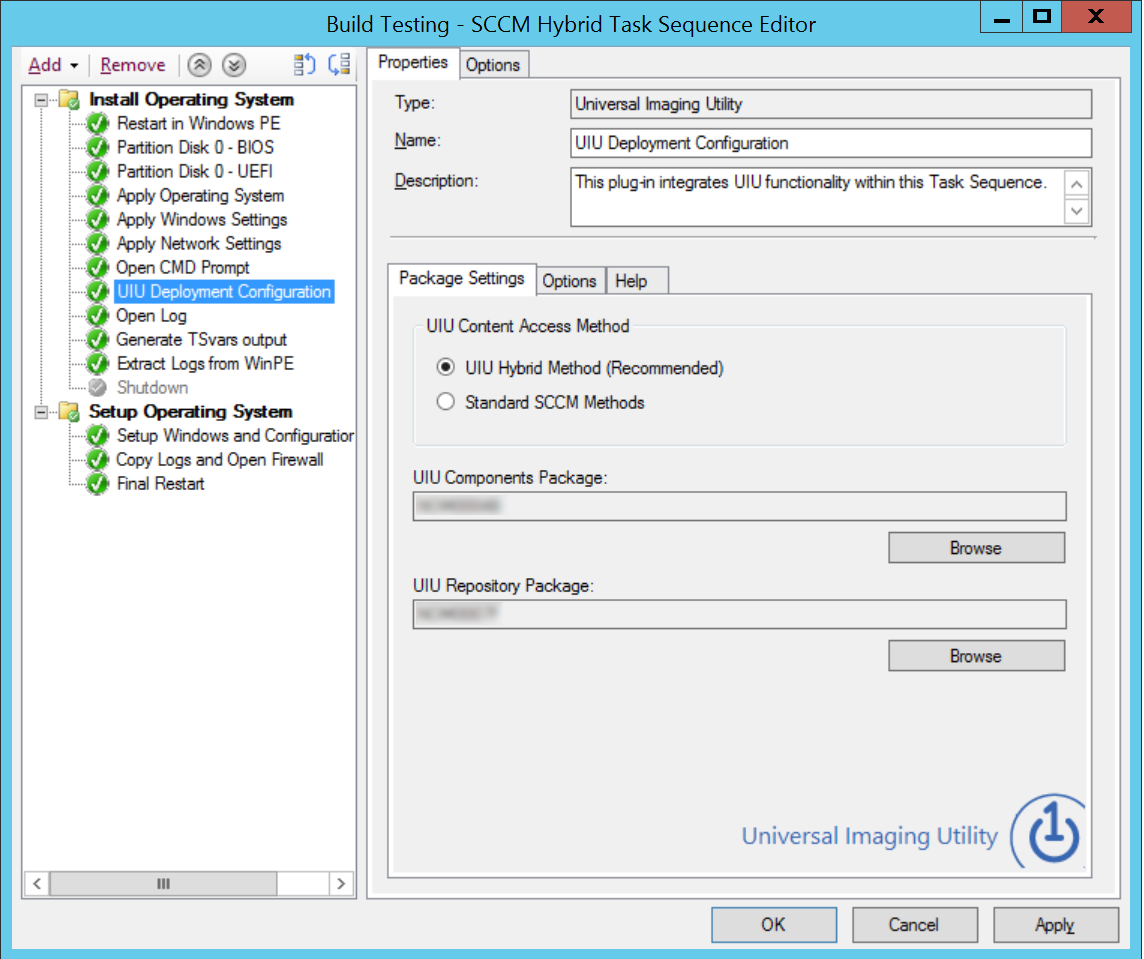The height and width of the screenshot is (959, 1144).
Task: Select the Apply Windows Settings step
Action: click(202, 220)
